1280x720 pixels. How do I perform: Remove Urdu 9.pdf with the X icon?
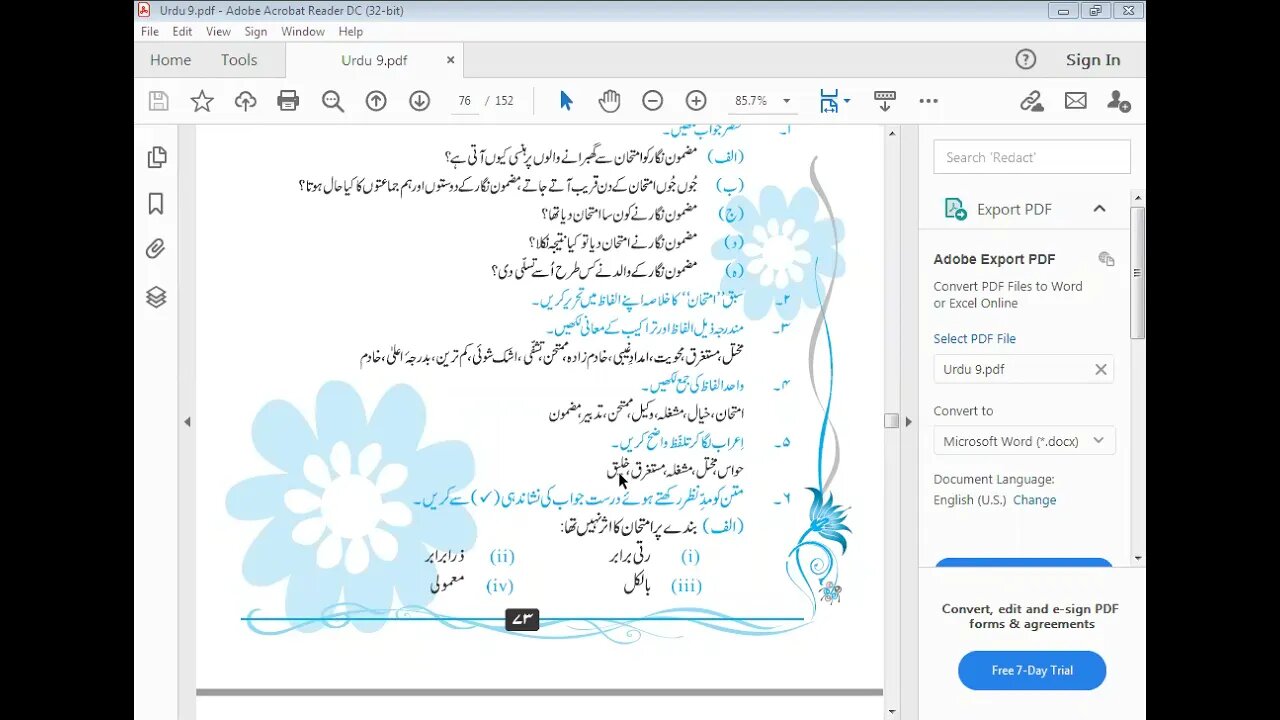coord(1101,369)
